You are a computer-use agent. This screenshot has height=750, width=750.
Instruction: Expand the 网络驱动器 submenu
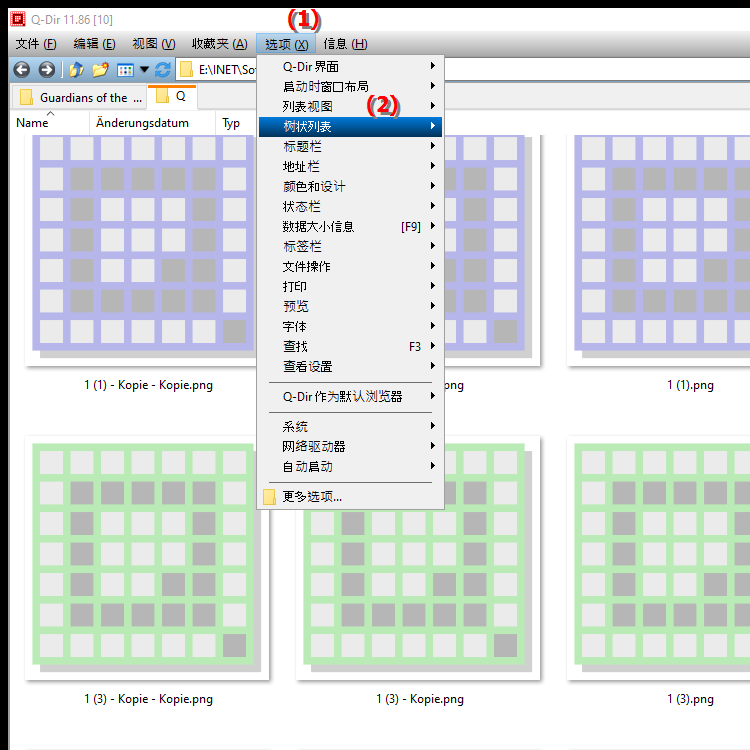click(350, 447)
